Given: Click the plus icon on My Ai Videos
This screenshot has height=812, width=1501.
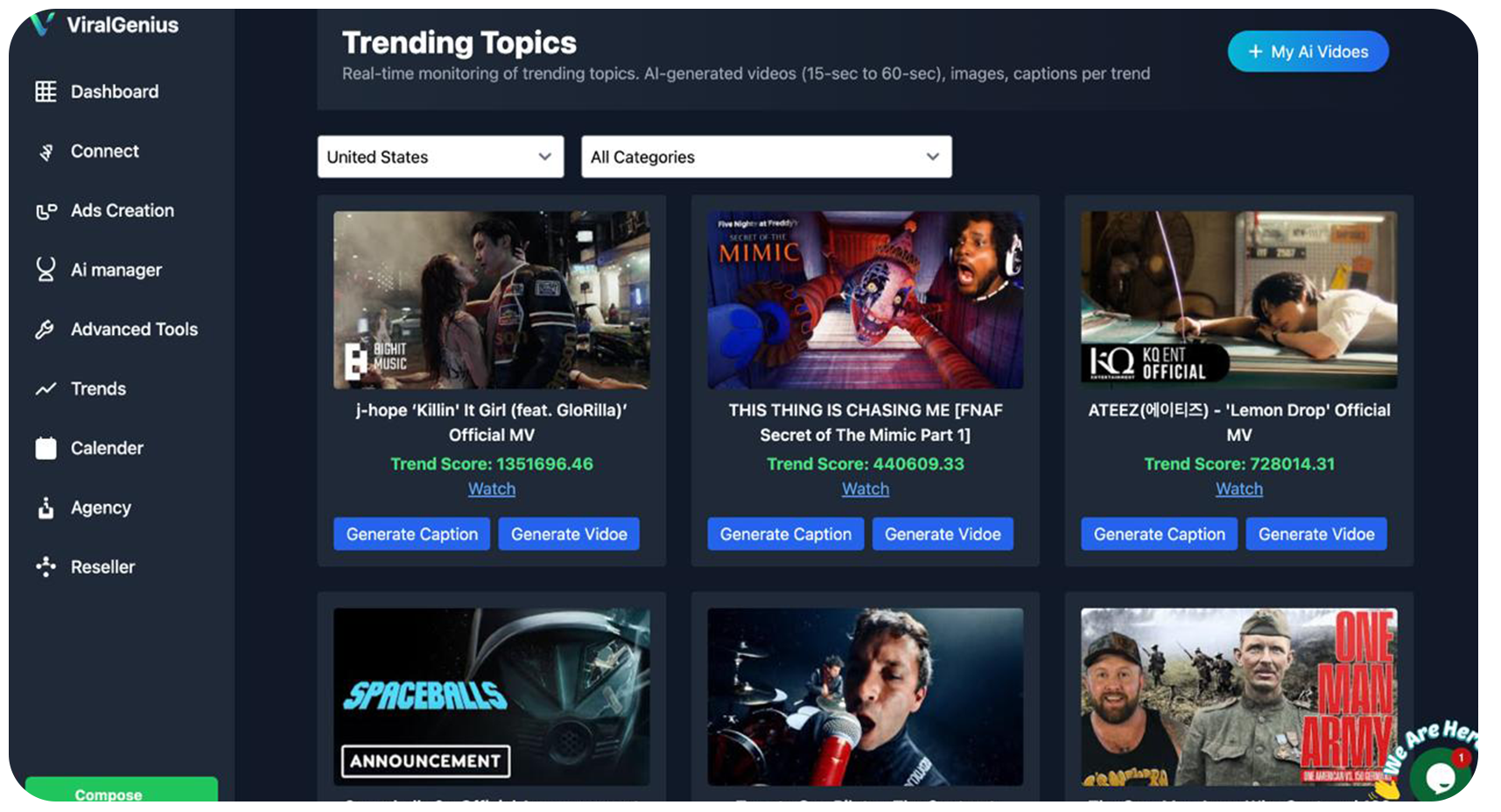Looking at the screenshot, I should coord(1255,52).
